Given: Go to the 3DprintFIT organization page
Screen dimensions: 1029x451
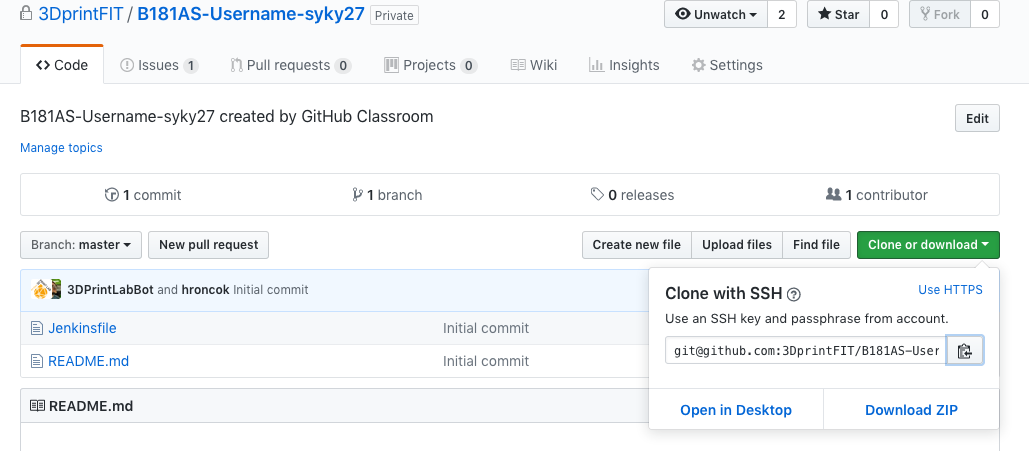Looking at the screenshot, I should 81,14.
